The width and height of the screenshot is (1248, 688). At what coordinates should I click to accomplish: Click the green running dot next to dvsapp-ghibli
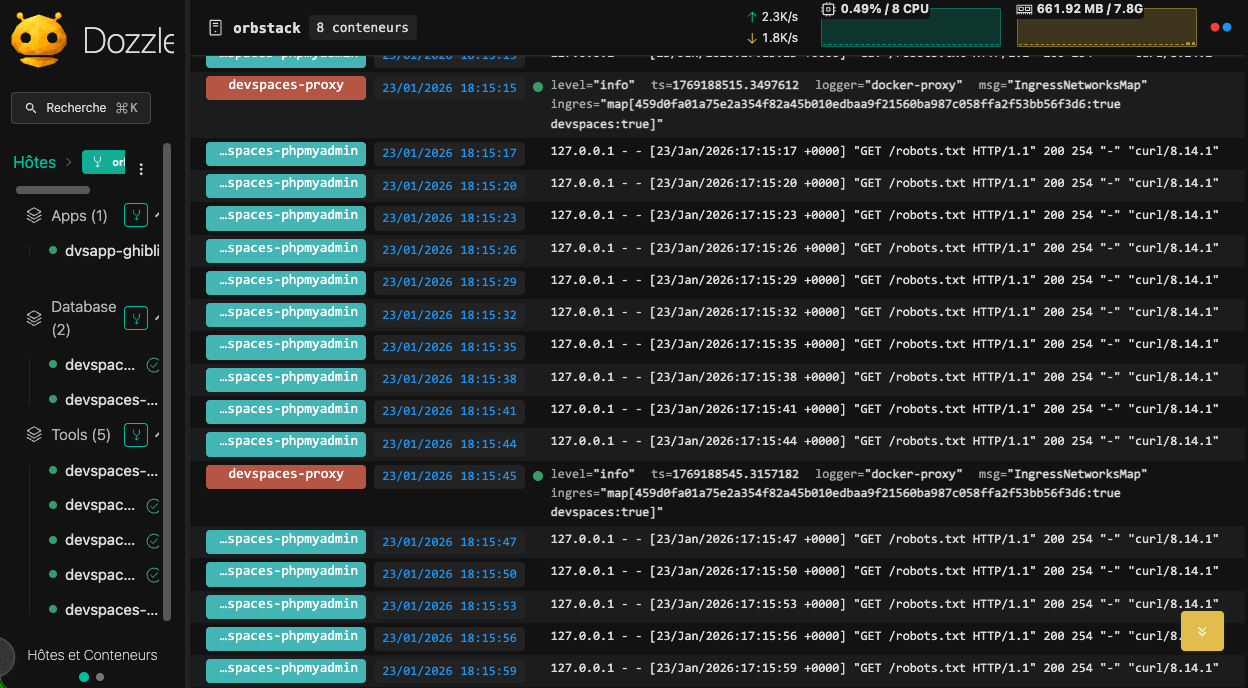coord(53,251)
